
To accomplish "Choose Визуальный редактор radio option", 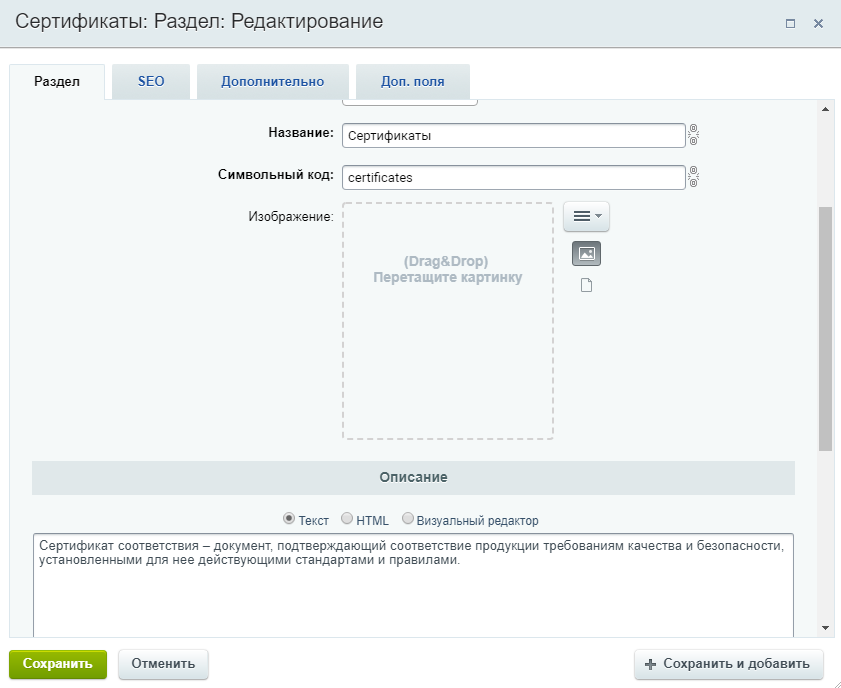I will coord(408,519).
